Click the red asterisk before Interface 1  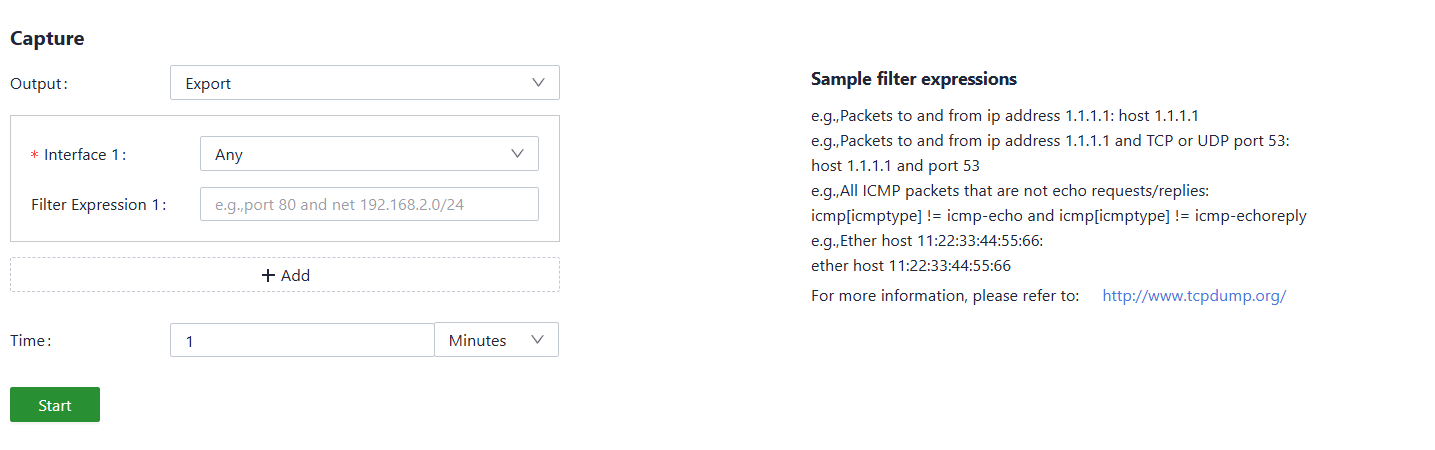35,156
